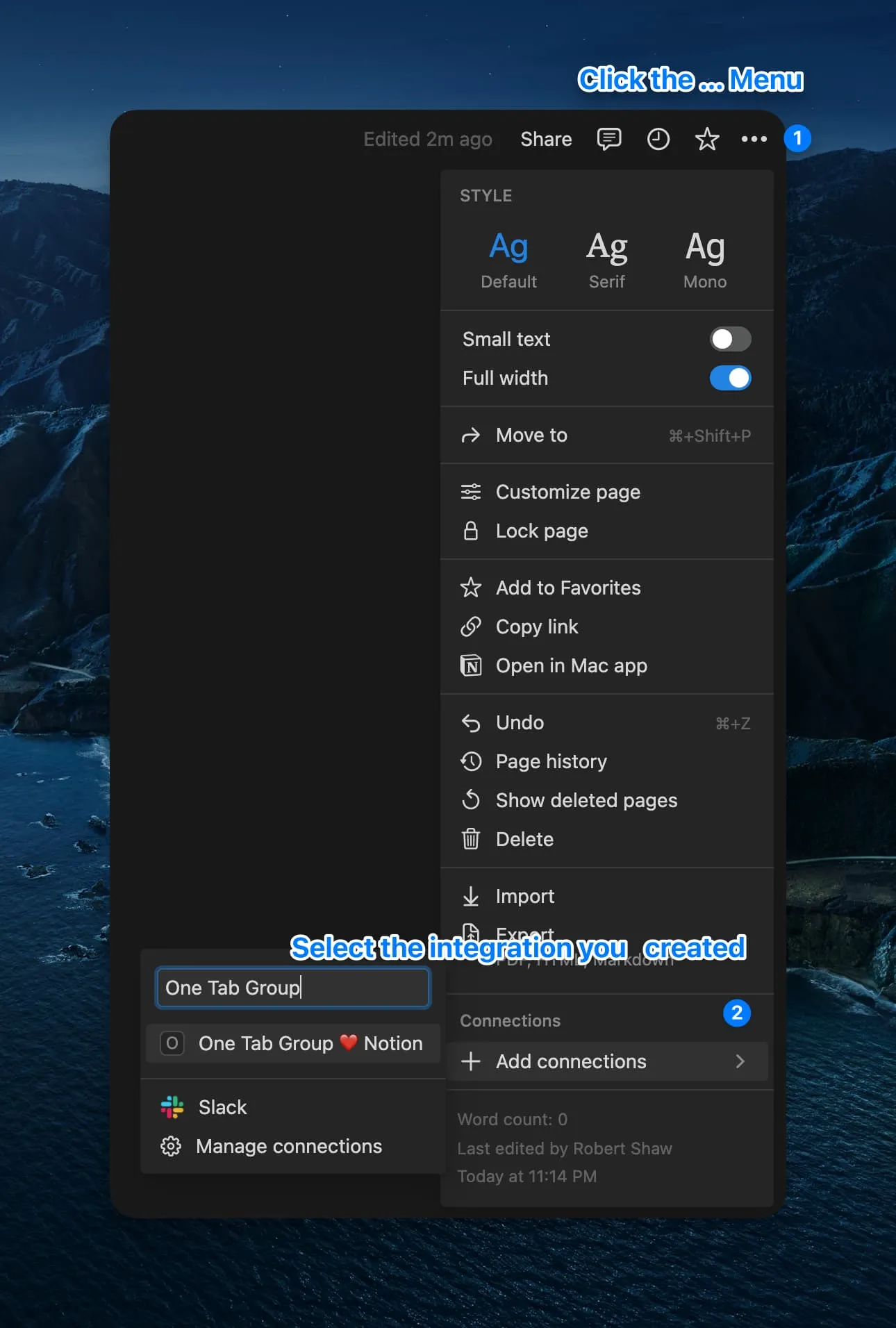Open the comments speech bubble icon
896x1328 pixels.
[608, 139]
